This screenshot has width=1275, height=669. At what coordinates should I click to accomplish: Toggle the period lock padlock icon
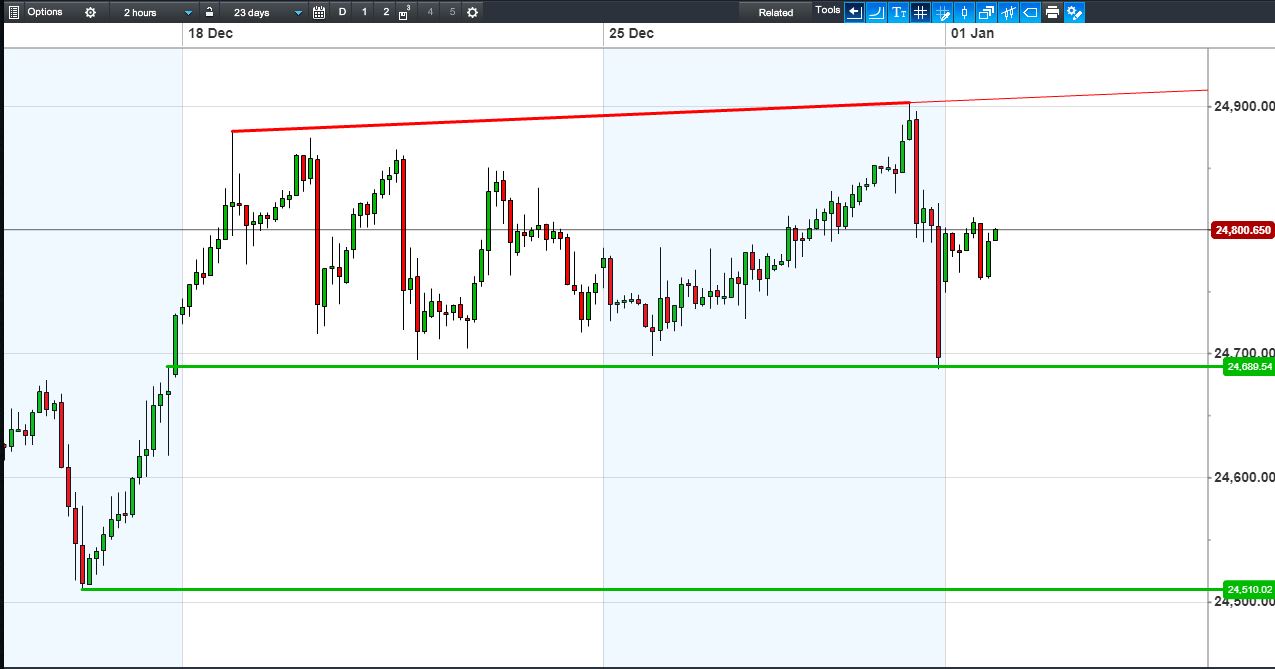[209, 12]
